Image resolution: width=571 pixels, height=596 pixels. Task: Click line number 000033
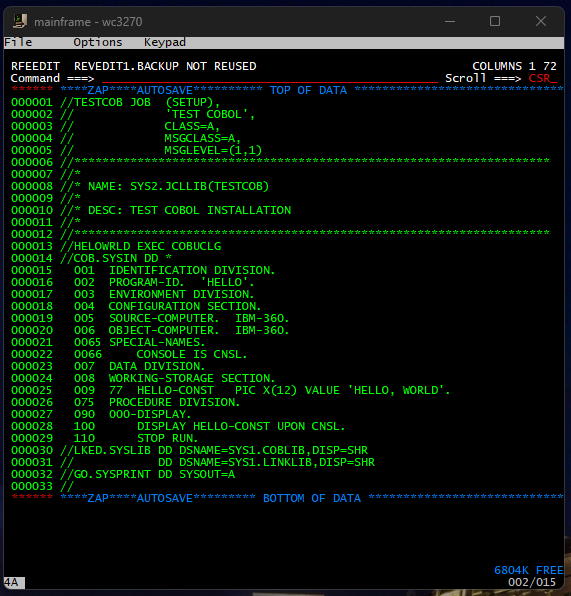point(32,486)
